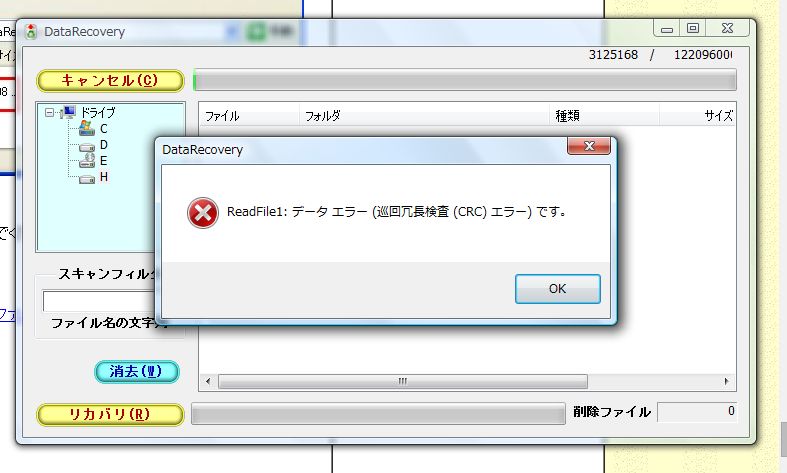This screenshot has height=473, width=787.
Task: Click the DataRecovery title bar app icon
Action: pyautogui.click(x=31, y=31)
